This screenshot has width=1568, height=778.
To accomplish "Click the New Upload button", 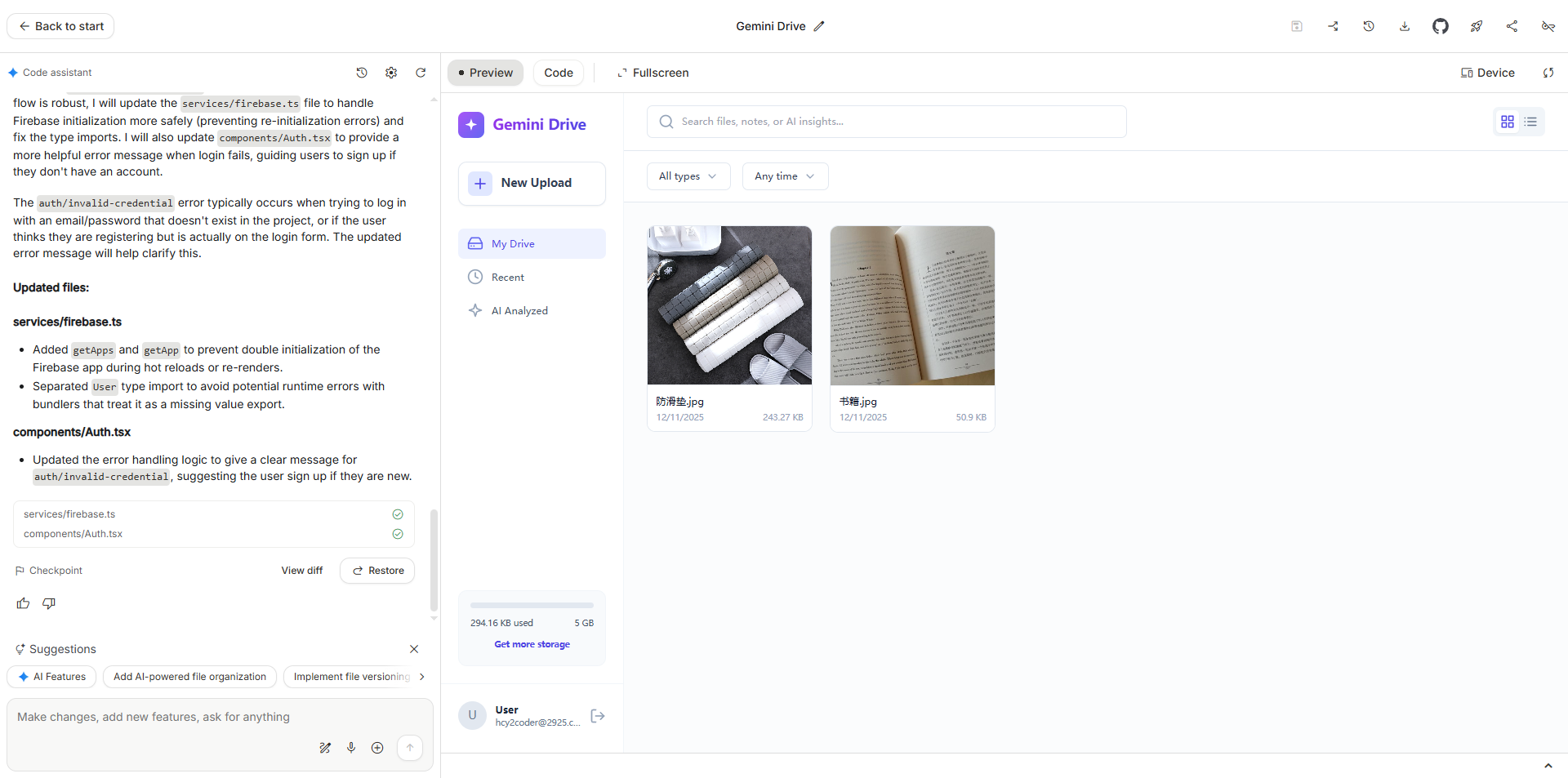I will (532, 184).
